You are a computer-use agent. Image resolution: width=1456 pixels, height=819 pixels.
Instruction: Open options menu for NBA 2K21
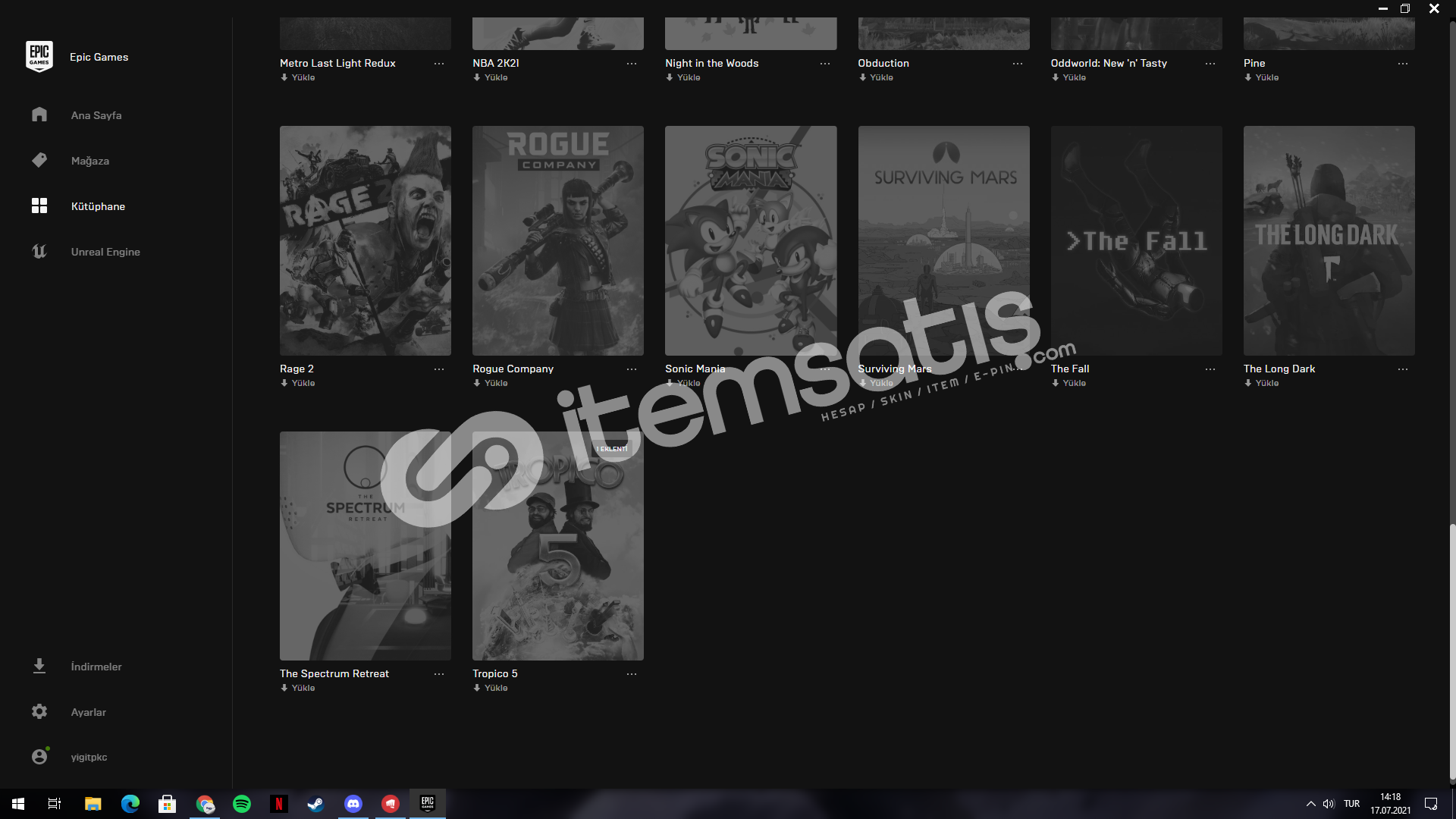(632, 64)
